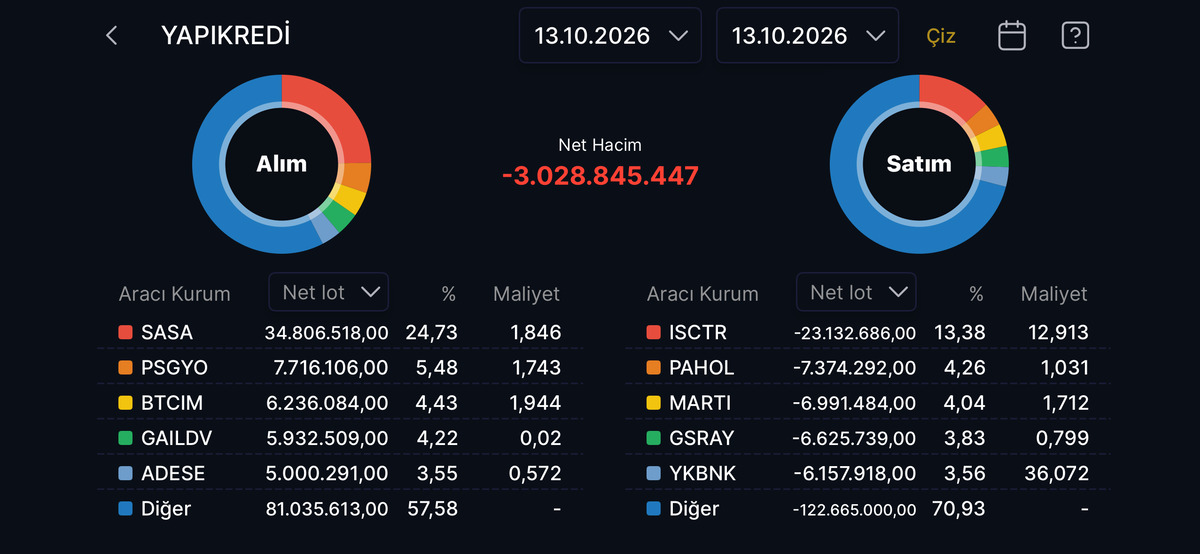Screen dimensions: 1200x554
Task: Click the Alım donut chart
Action: click(x=281, y=164)
